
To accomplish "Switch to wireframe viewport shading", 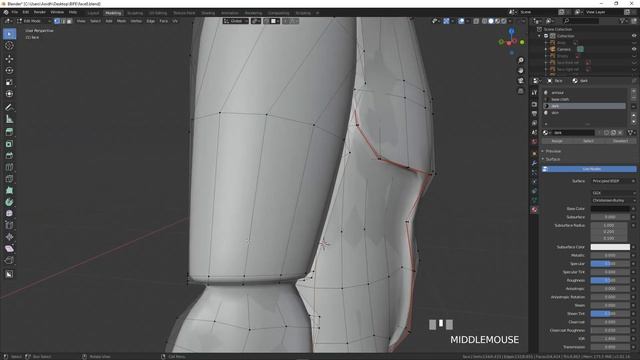I will pos(484,21).
